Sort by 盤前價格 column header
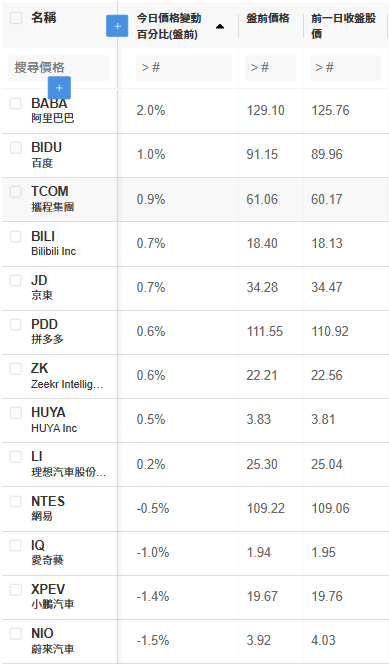The image size is (389, 664). [x=268, y=18]
